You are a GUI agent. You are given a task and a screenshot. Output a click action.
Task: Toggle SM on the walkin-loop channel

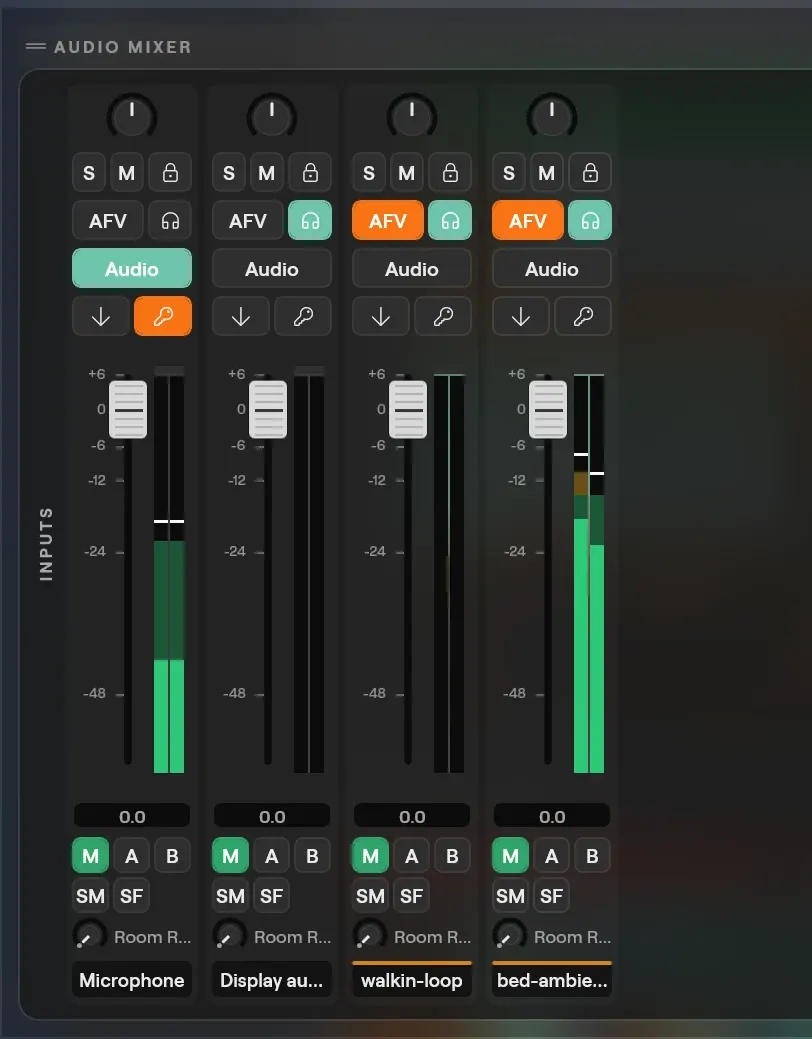point(370,896)
